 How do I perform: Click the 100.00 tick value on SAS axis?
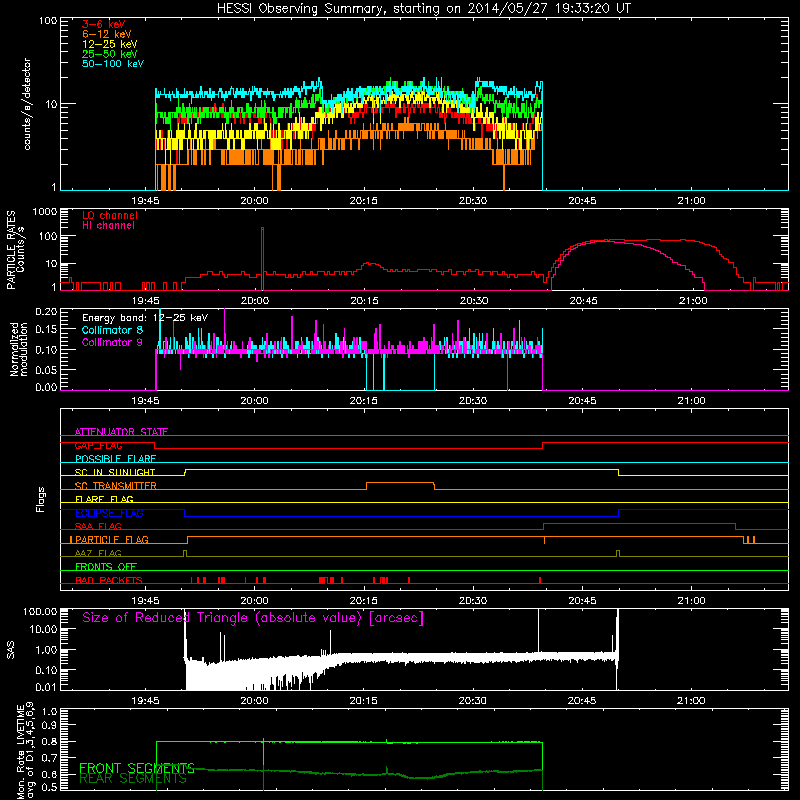(40, 612)
